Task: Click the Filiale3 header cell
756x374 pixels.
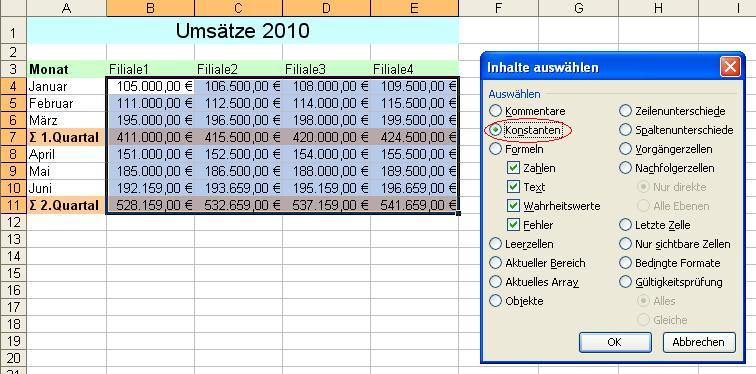Action: 326,69
